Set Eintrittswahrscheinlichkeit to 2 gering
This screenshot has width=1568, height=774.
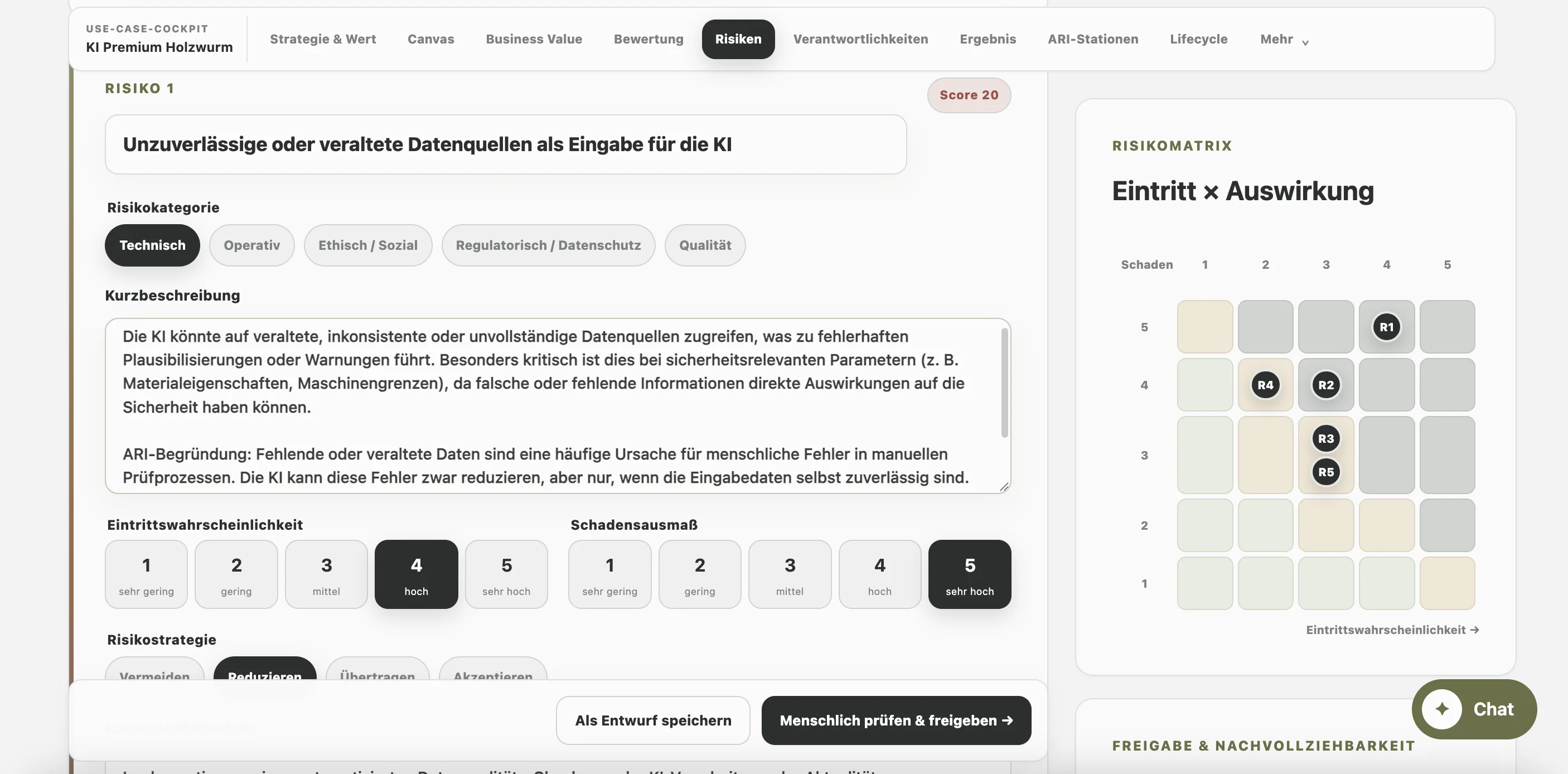(x=236, y=574)
